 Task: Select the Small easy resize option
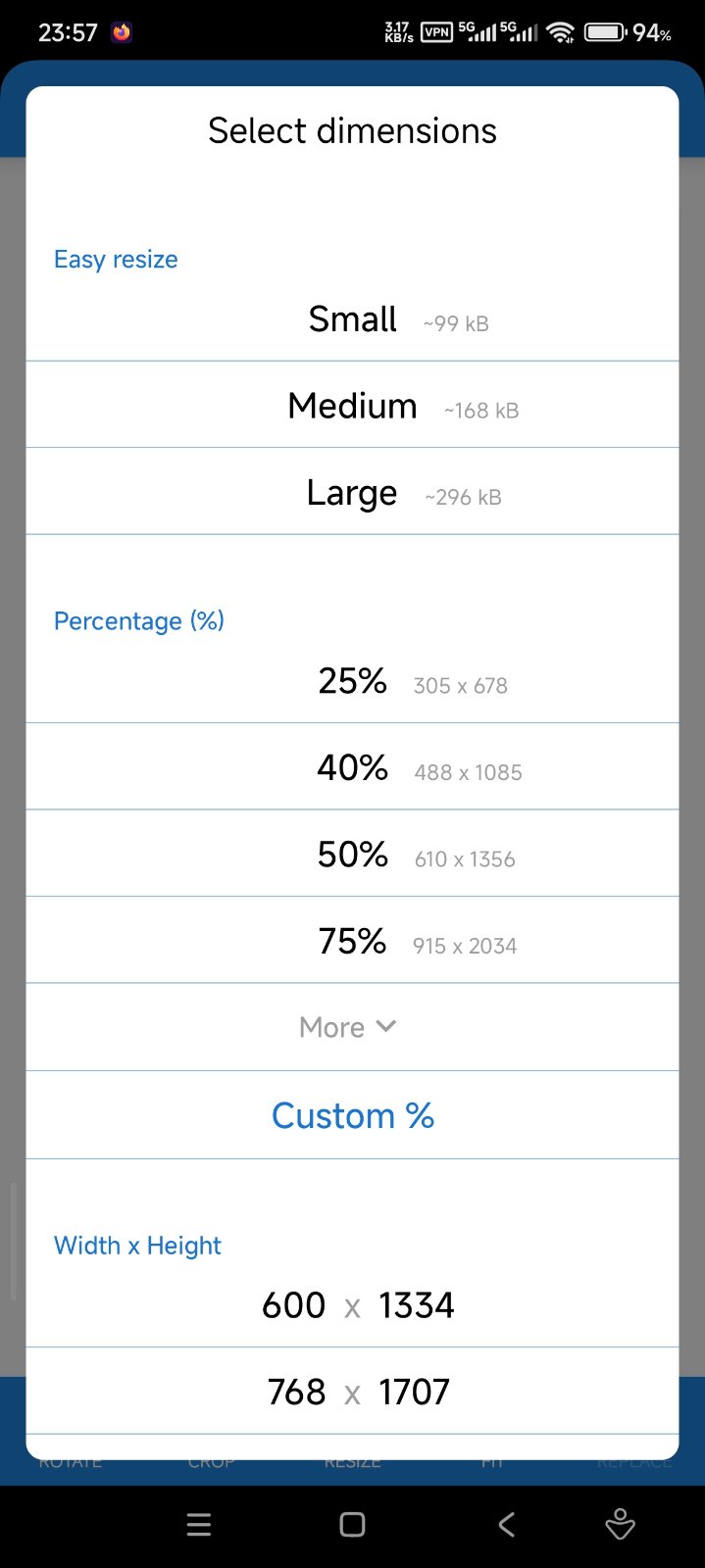click(x=353, y=319)
